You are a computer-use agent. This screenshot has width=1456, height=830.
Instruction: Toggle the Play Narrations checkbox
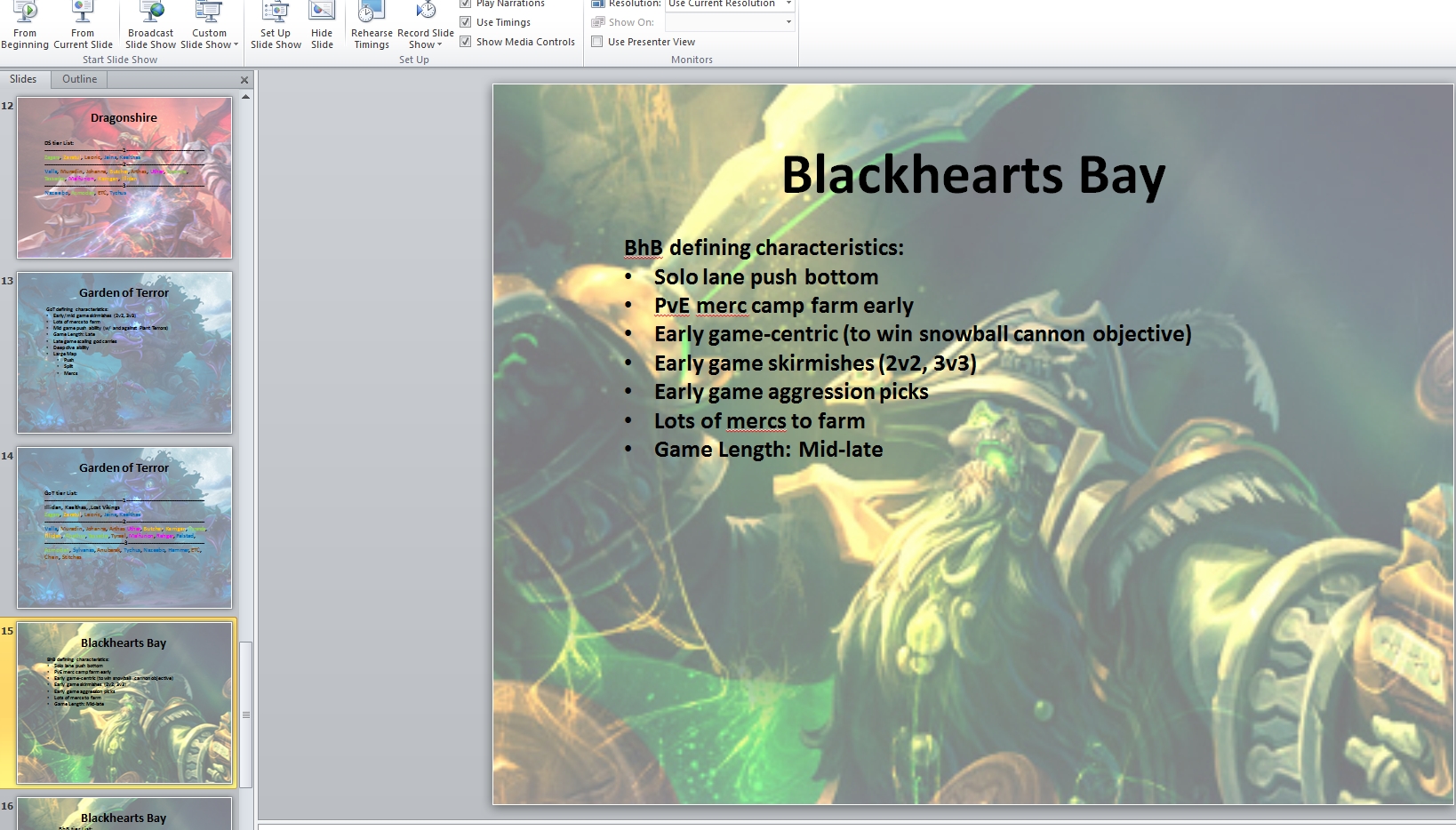click(x=465, y=4)
